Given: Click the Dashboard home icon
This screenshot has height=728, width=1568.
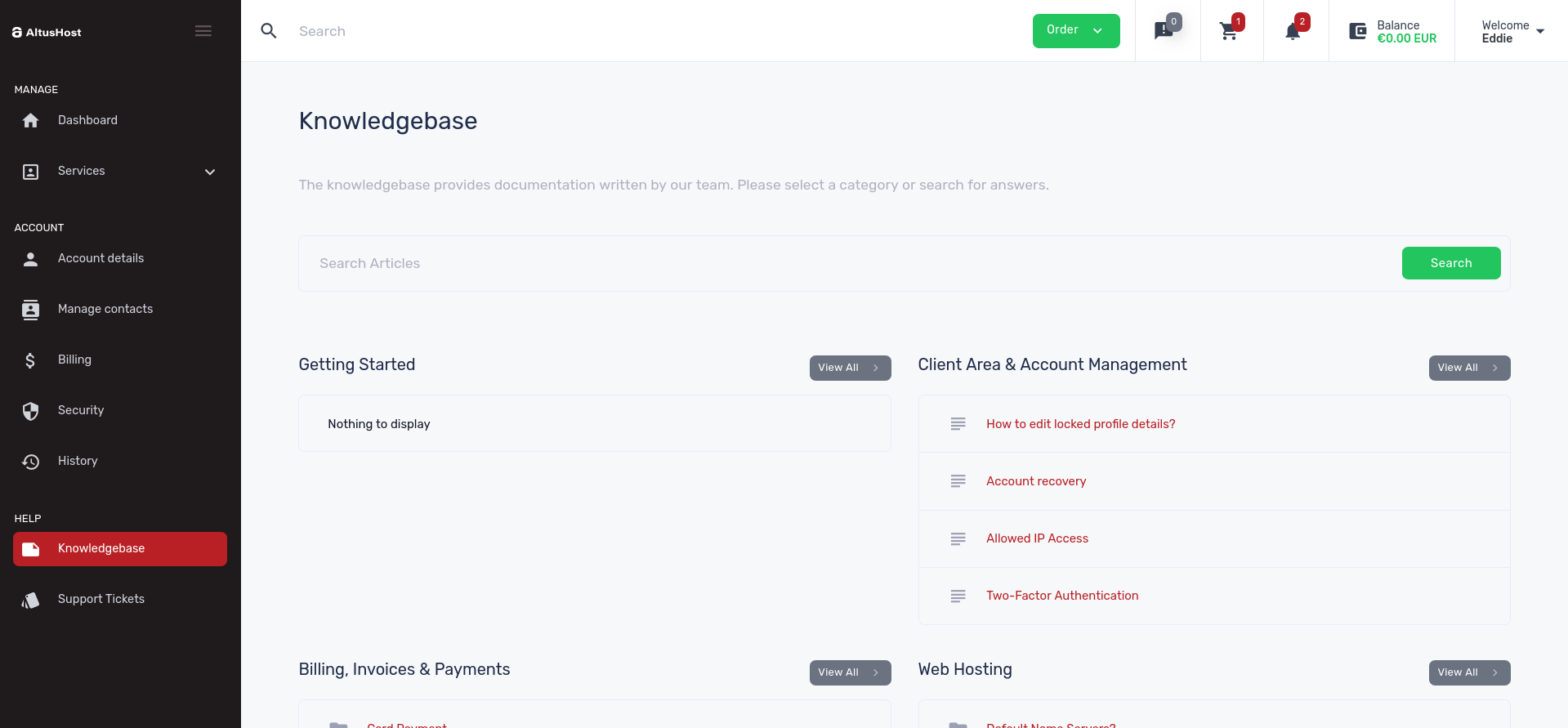Looking at the screenshot, I should click(30, 121).
